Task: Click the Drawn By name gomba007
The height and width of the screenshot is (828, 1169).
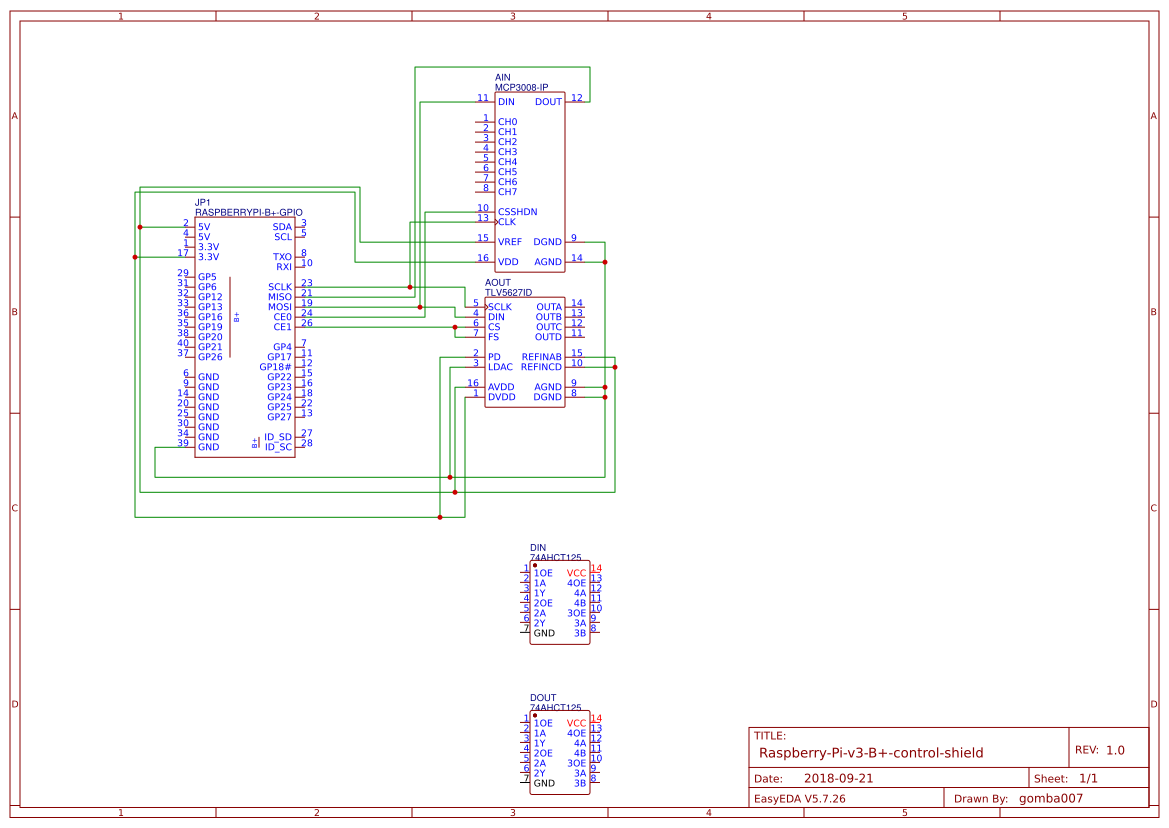Action: (1051, 799)
